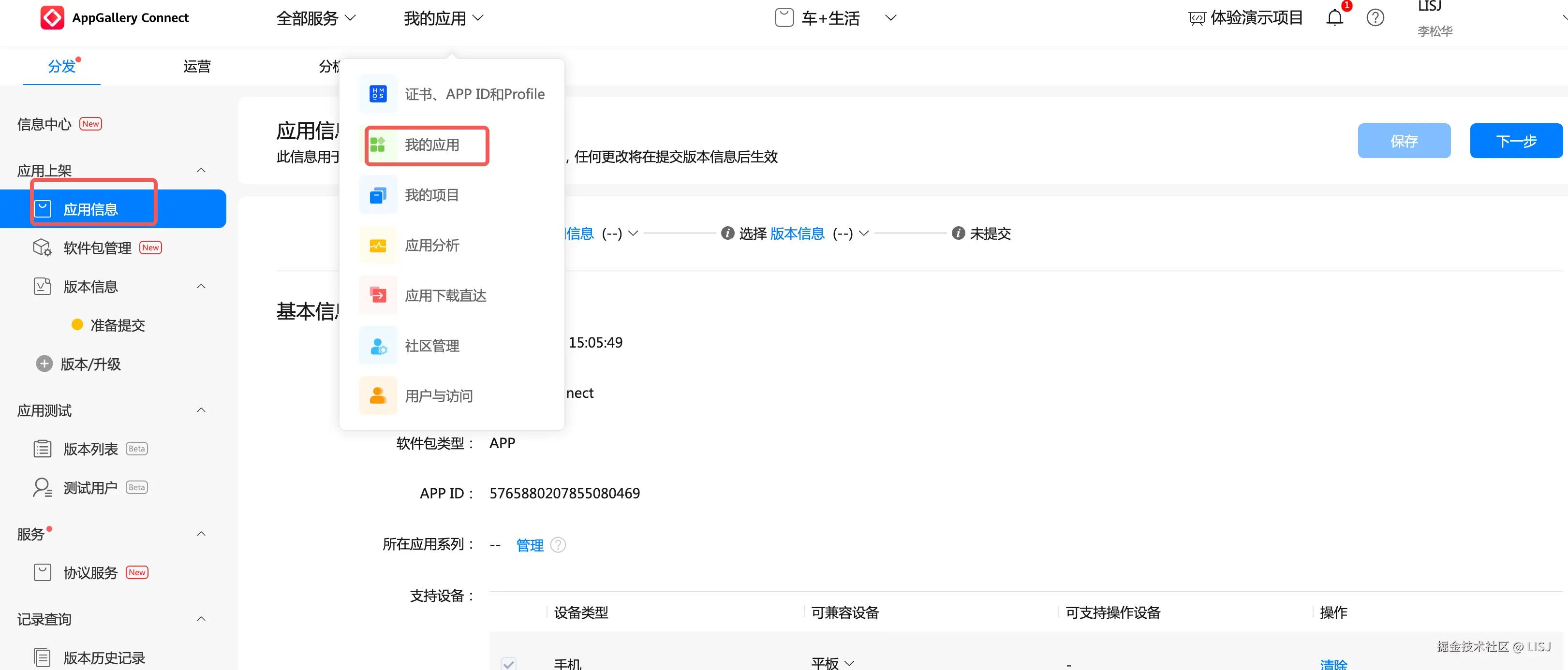The width and height of the screenshot is (1568, 670).
Task: Click the 应用下载直达 arrow icon
Action: (x=378, y=296)
